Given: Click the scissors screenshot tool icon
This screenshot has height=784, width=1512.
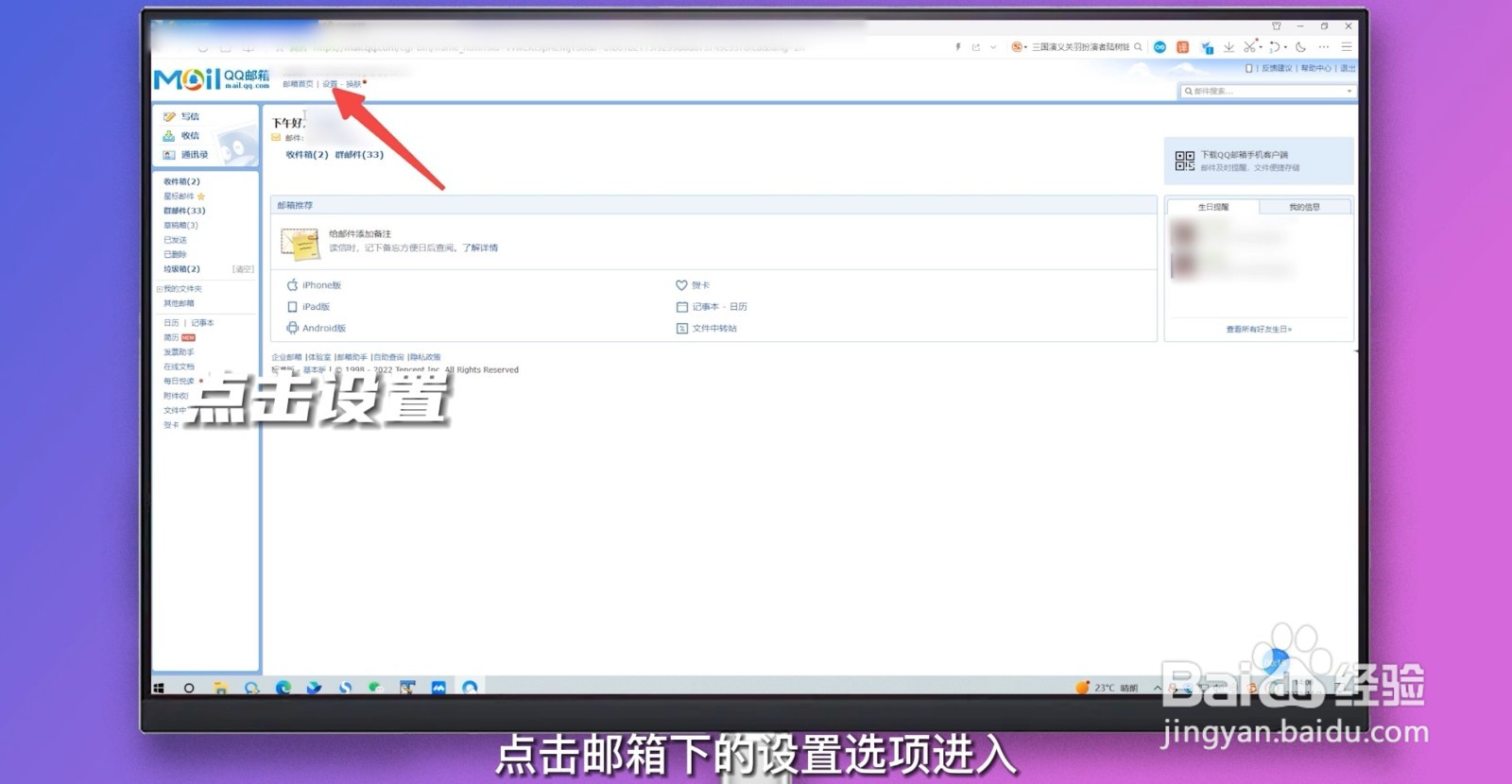Looking at the screenshot, I should [x=1249, y=46].
